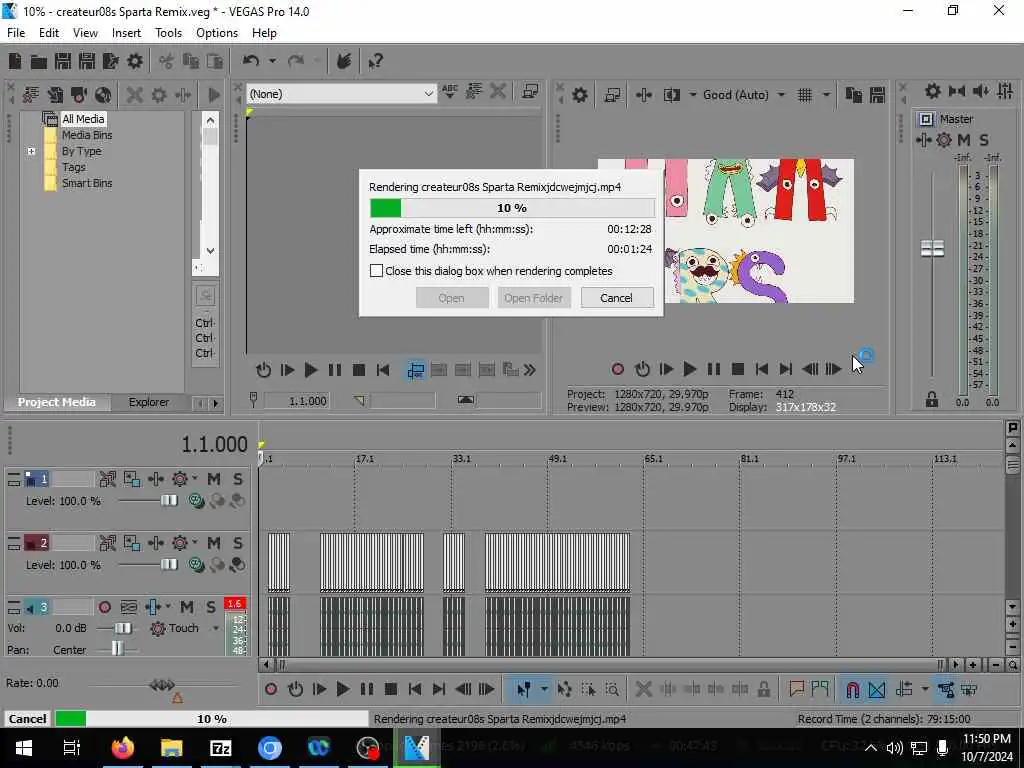Open the Insert menu

pos(126,33)
